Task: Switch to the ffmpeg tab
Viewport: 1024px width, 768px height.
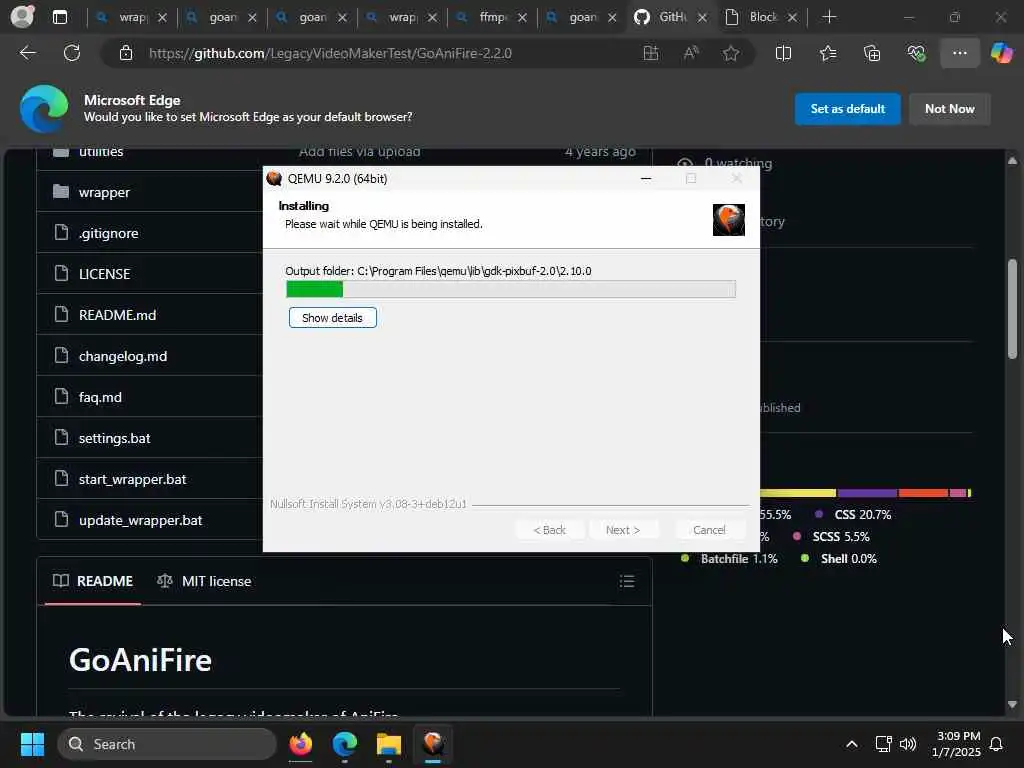Action: point(492,17)
